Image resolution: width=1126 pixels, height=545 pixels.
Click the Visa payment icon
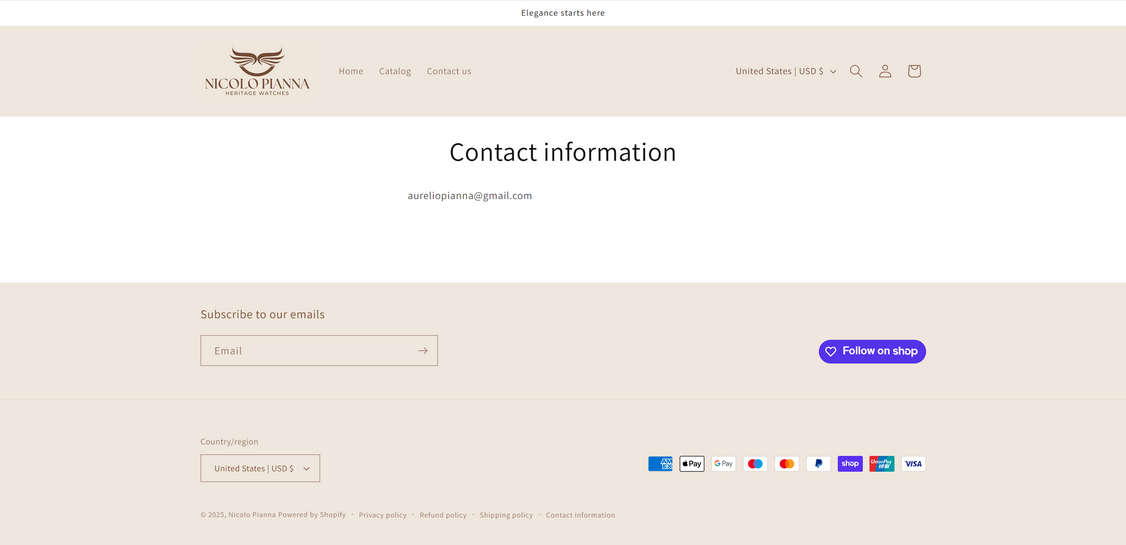pyautogui.click(x=913, y=464)
